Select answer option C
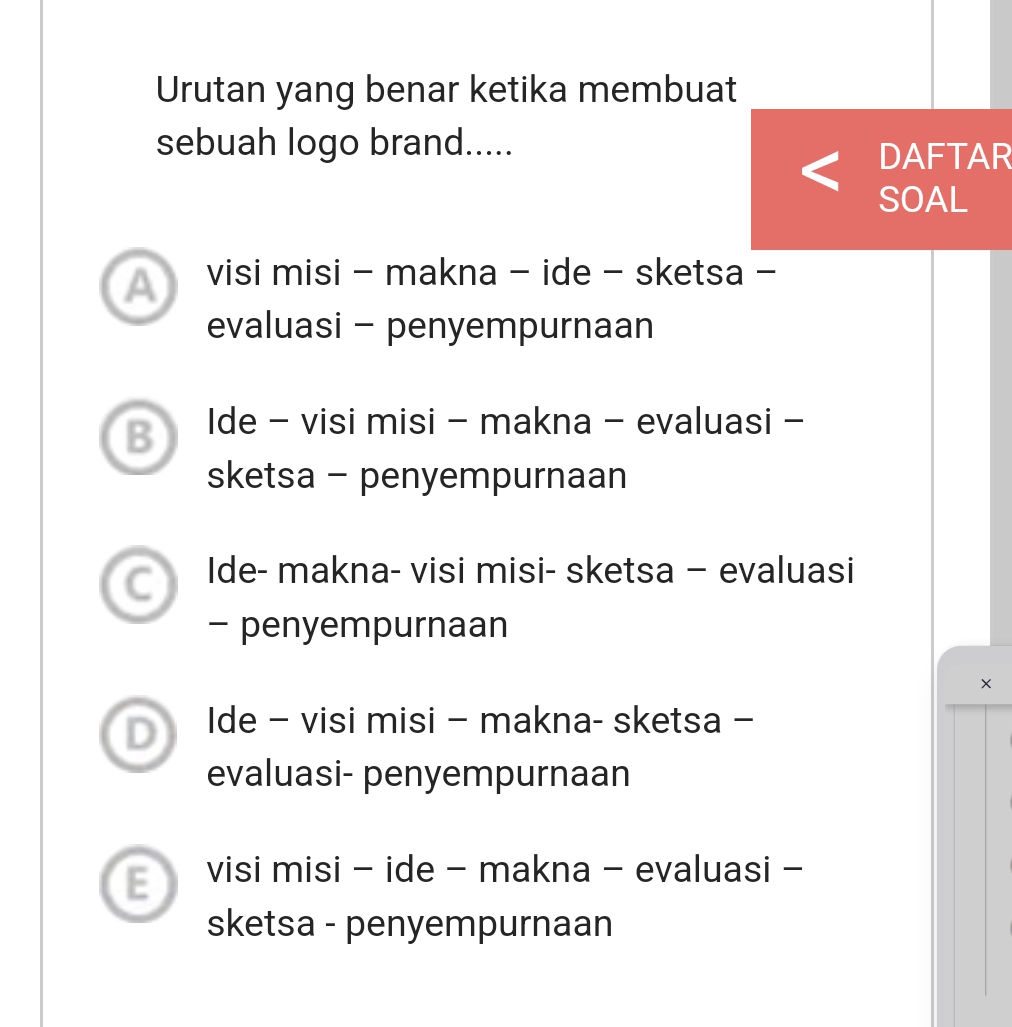 coord(138,585)
